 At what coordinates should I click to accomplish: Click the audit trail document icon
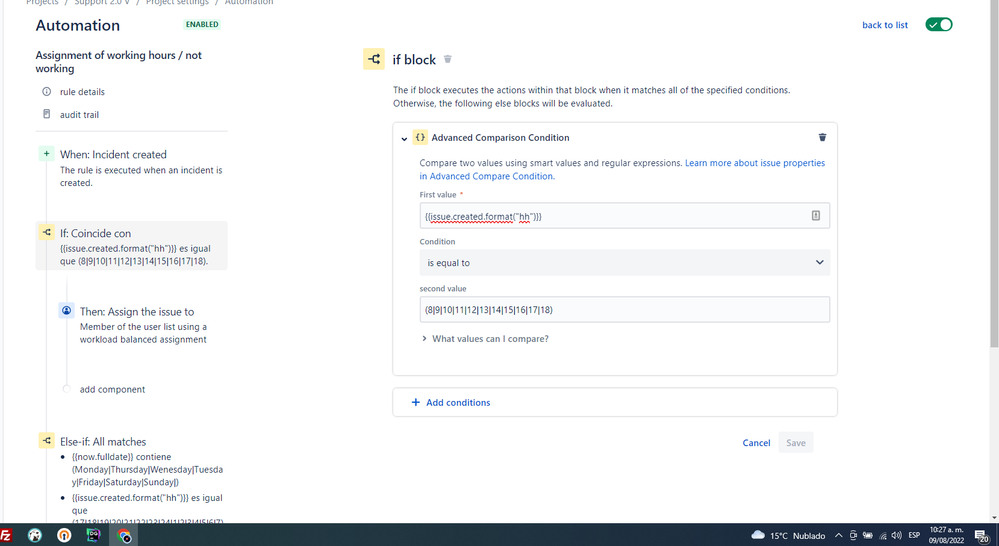pyautogui.click(x=47, y=114)
